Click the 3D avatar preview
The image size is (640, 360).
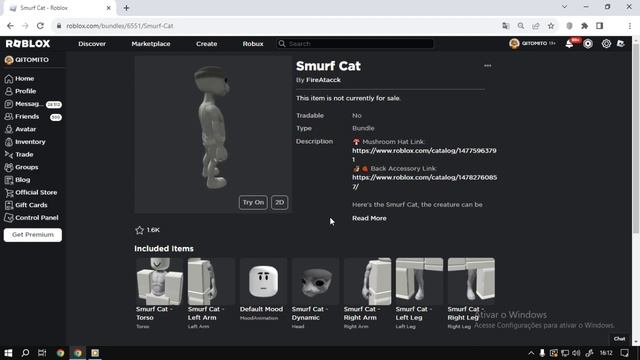click(x=213, y=135)
